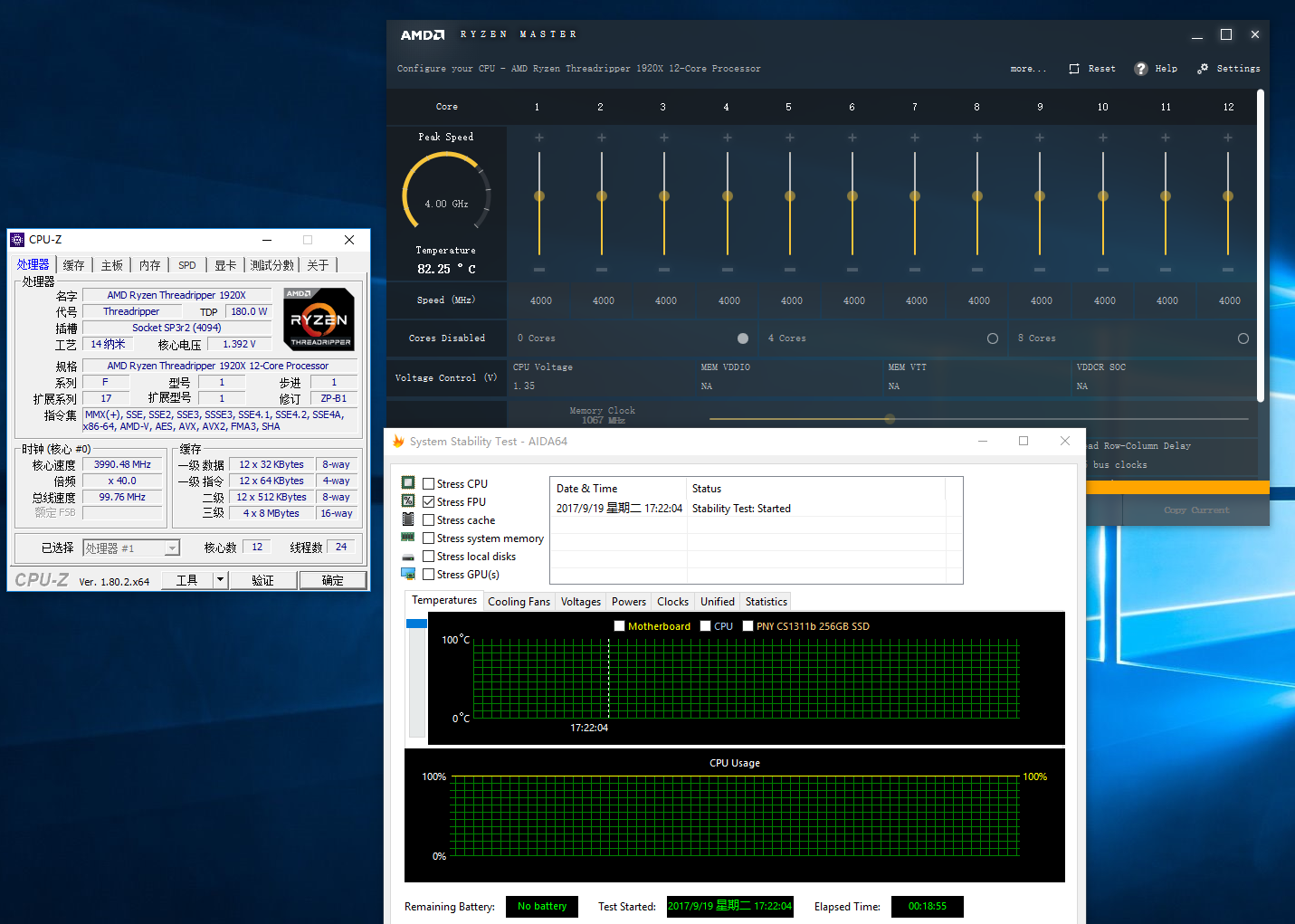This screenshot has height=924, width=1295.
Task: Click the system memory RAM icon
Action: pos(408,538)
